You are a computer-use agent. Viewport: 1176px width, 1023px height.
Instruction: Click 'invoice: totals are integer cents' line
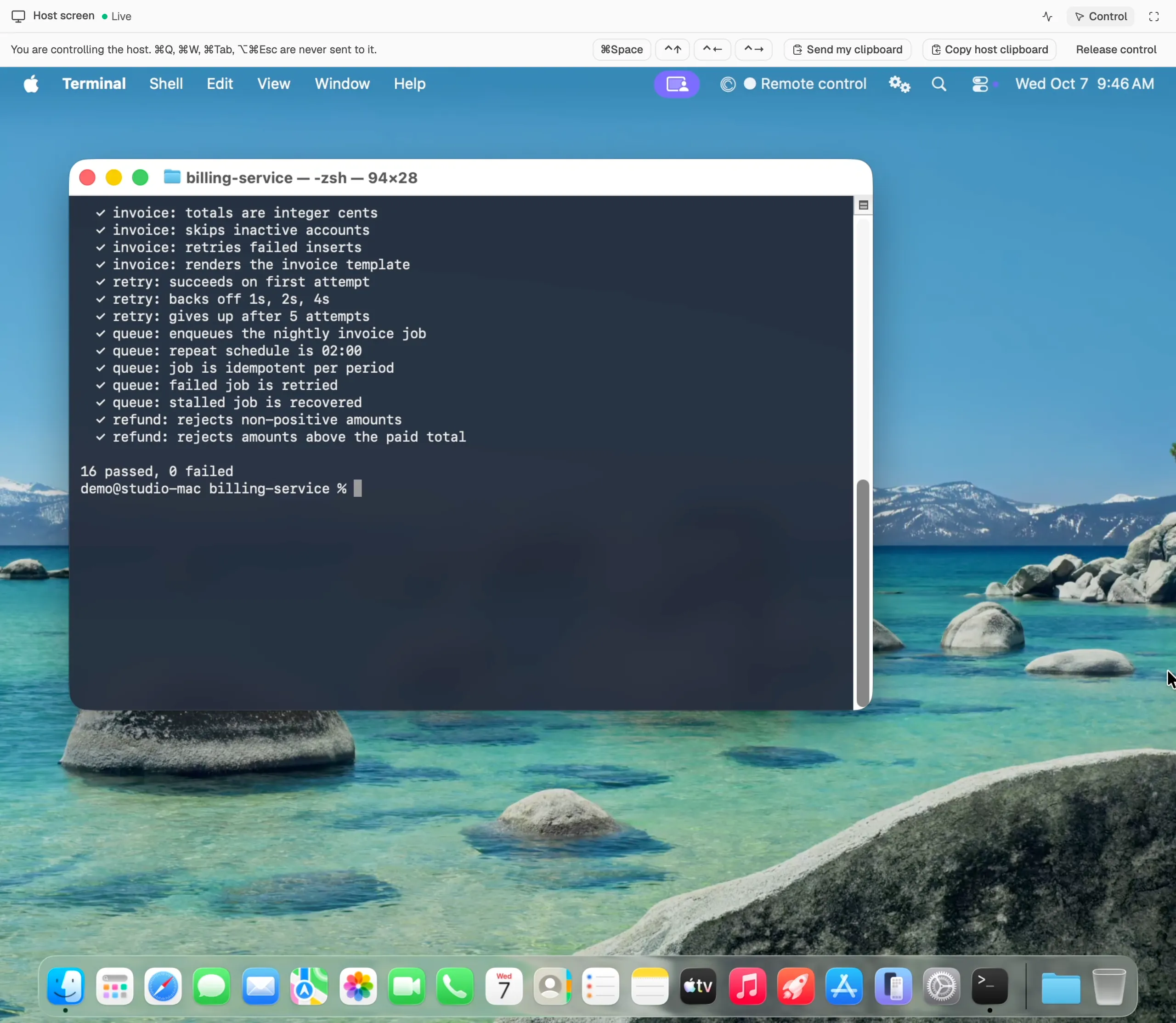point(237,213)
